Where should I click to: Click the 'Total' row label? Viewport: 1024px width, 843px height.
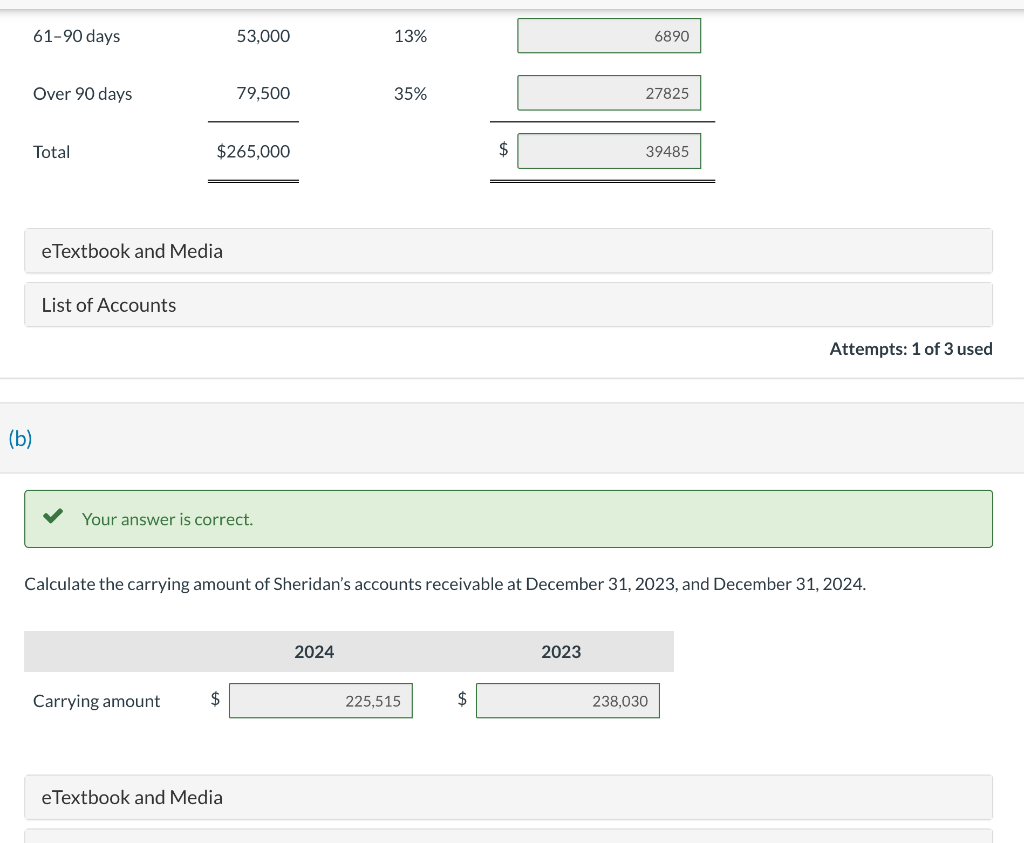(x=52, y=152)
